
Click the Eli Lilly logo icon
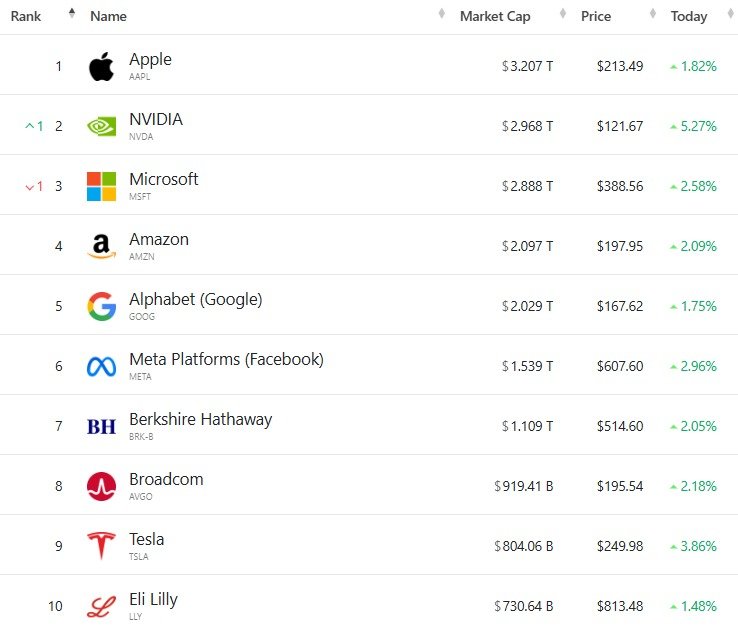coord(101,607)
